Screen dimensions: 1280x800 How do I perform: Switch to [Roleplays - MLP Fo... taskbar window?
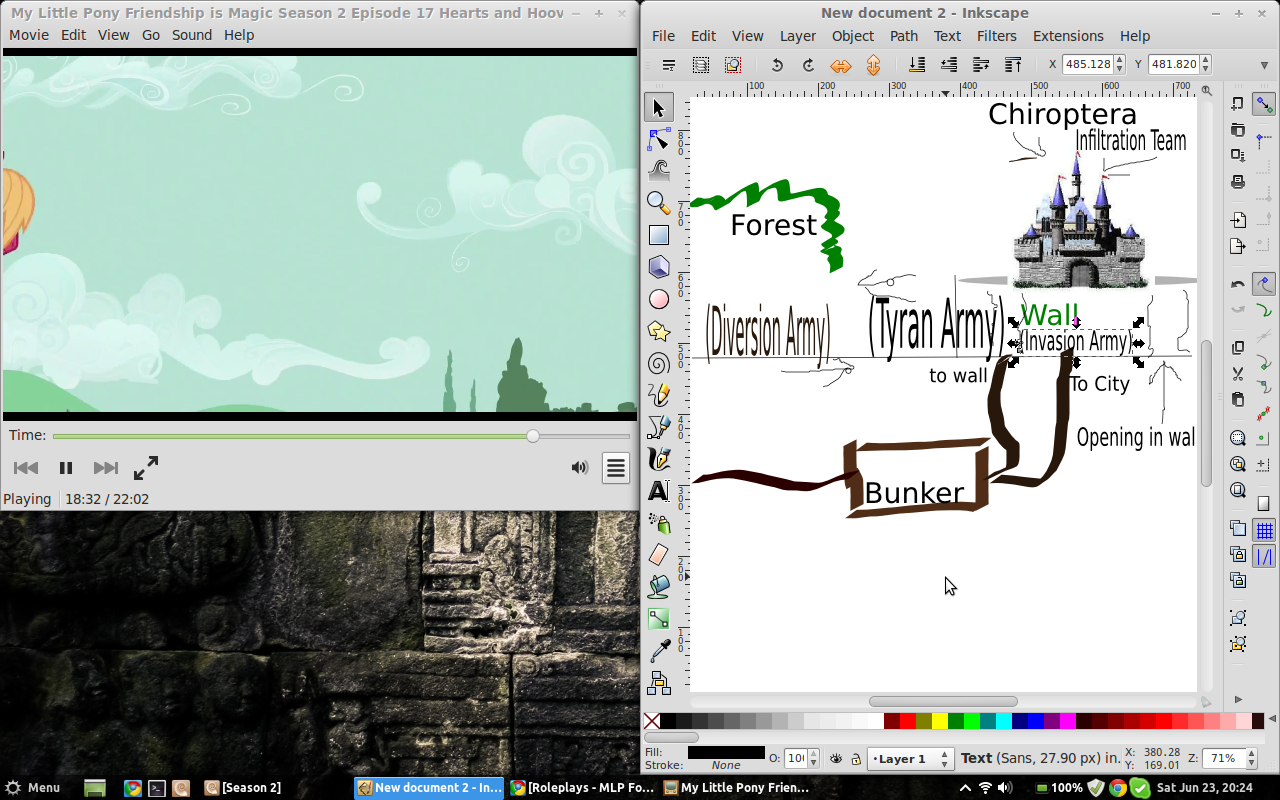click(x=581, y=788)
